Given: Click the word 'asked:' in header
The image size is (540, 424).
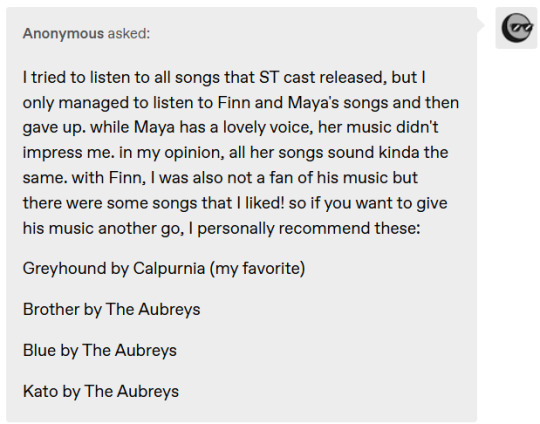Looking at the screenshot, I should (129, 33).
